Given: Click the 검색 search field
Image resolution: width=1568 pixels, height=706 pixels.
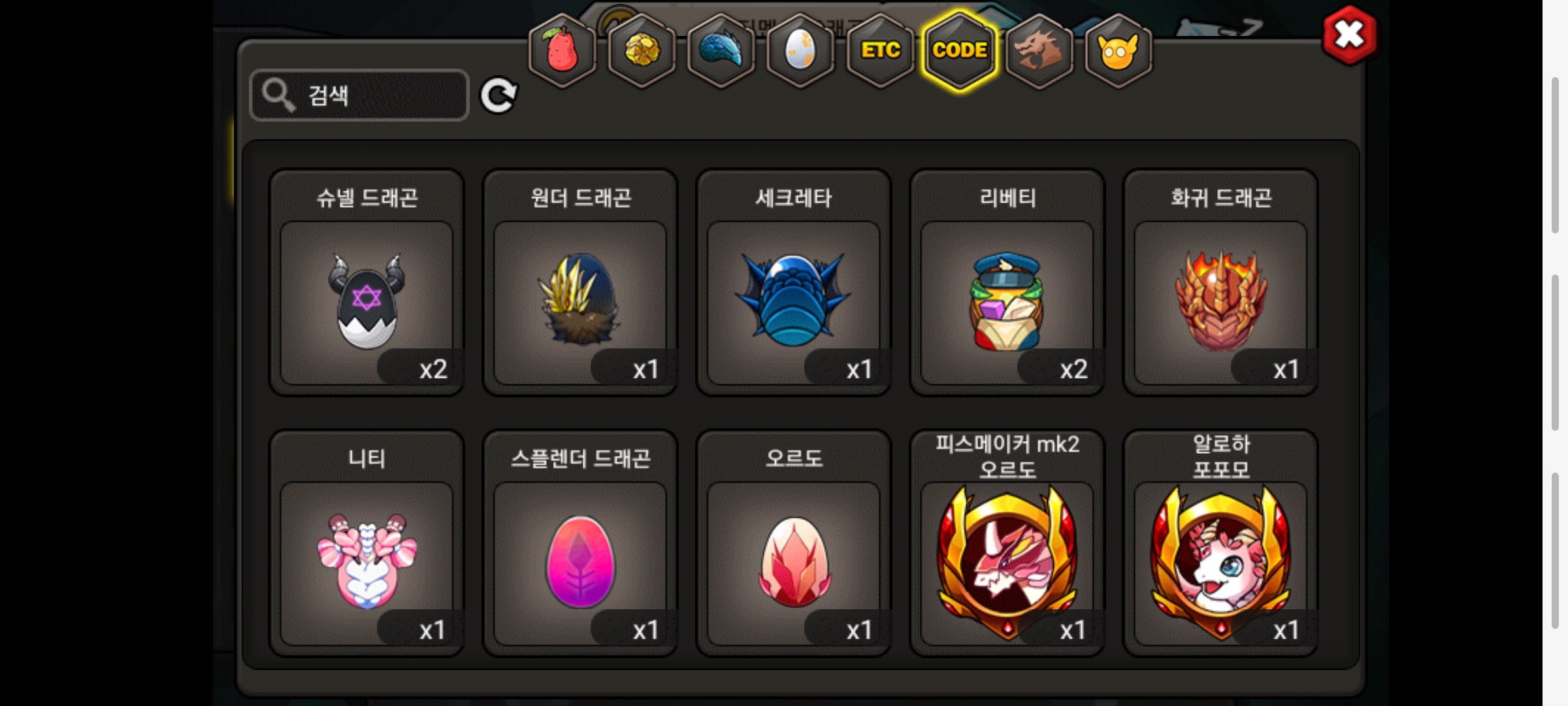Looking at the screenshot, I should point(359,95).
